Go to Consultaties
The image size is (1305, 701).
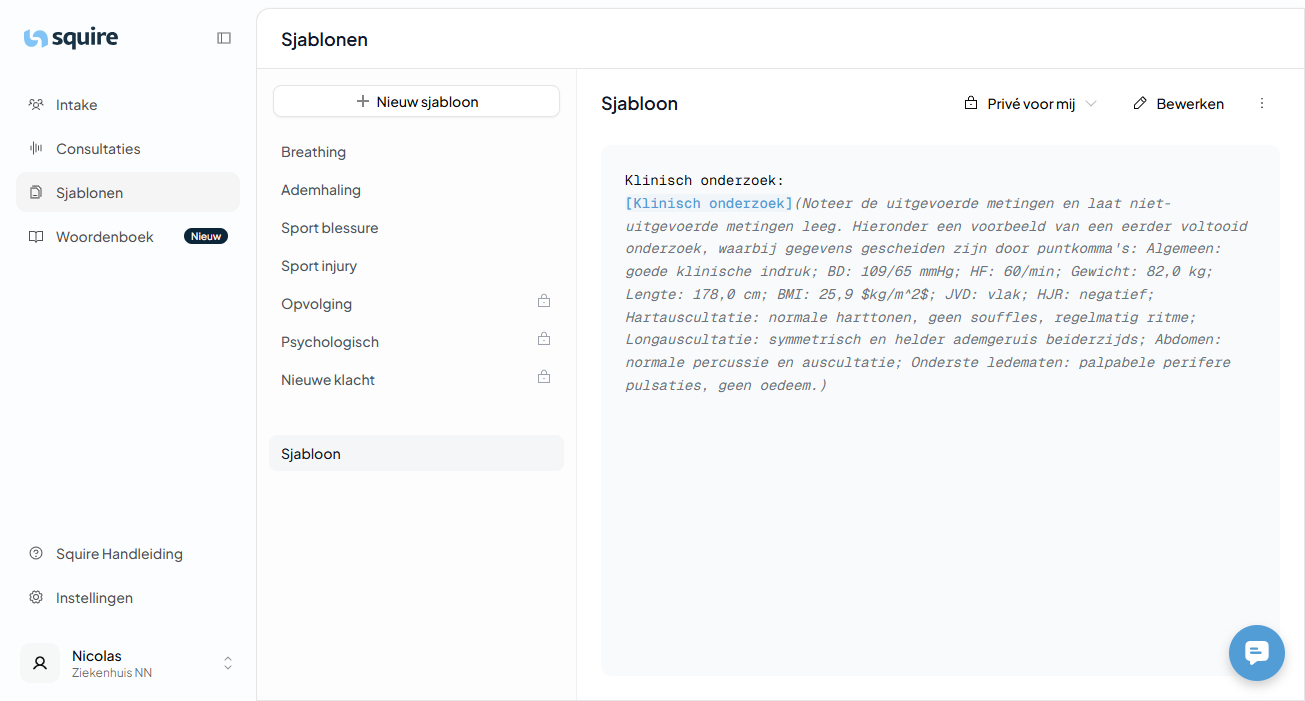click(x=128, y=149)
